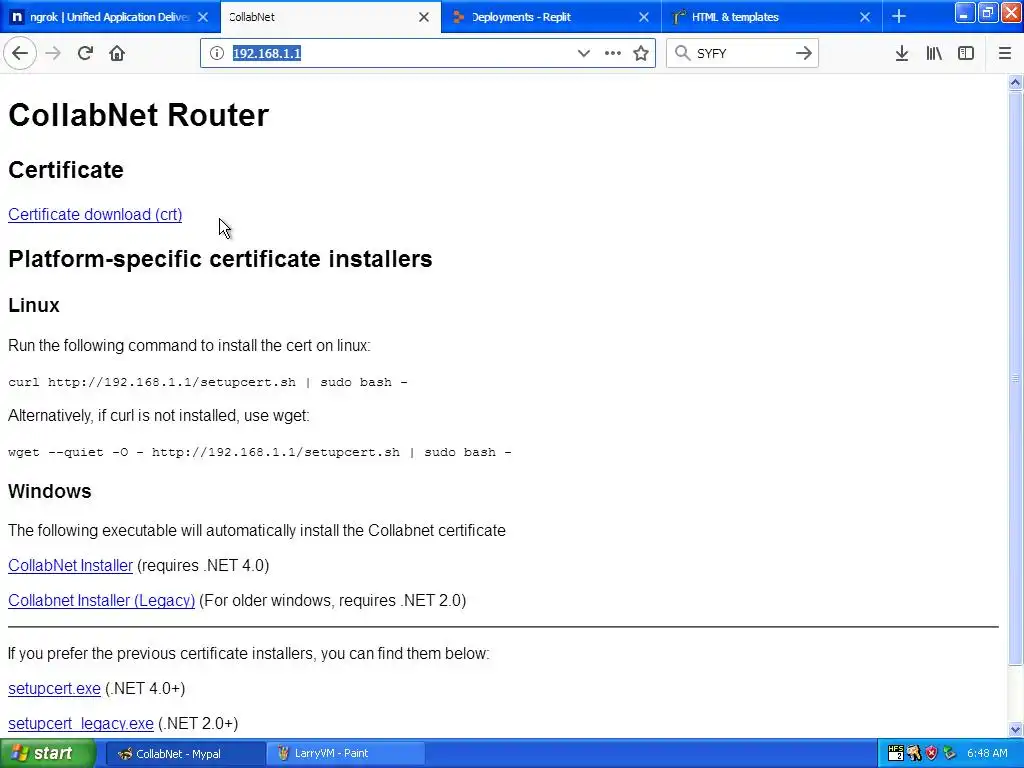Show site information icon in address bar
Image resolution: width=1024 pixels, height=768 pixels.
217,54
